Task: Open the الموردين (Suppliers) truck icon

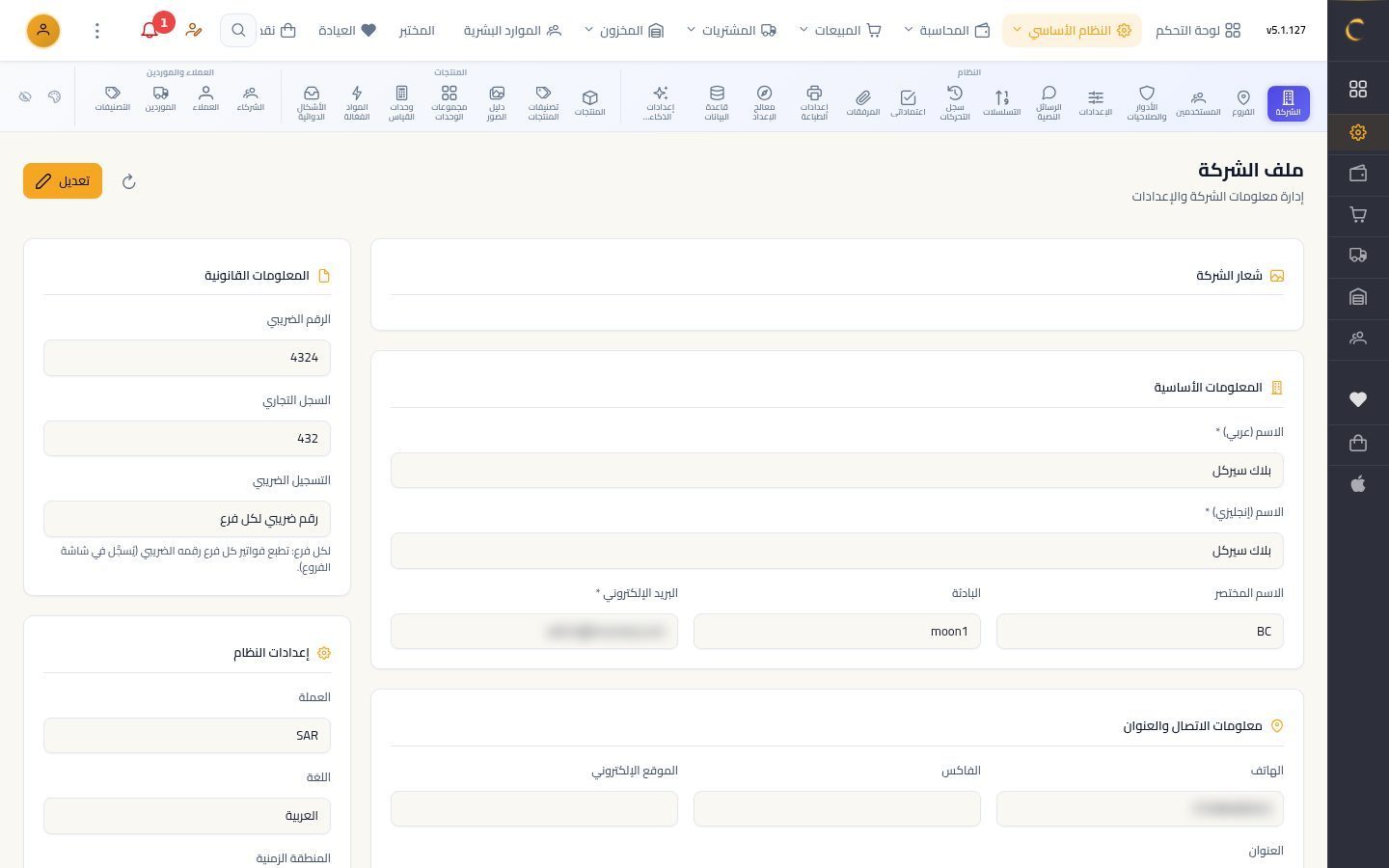Action: pos(160,100)
